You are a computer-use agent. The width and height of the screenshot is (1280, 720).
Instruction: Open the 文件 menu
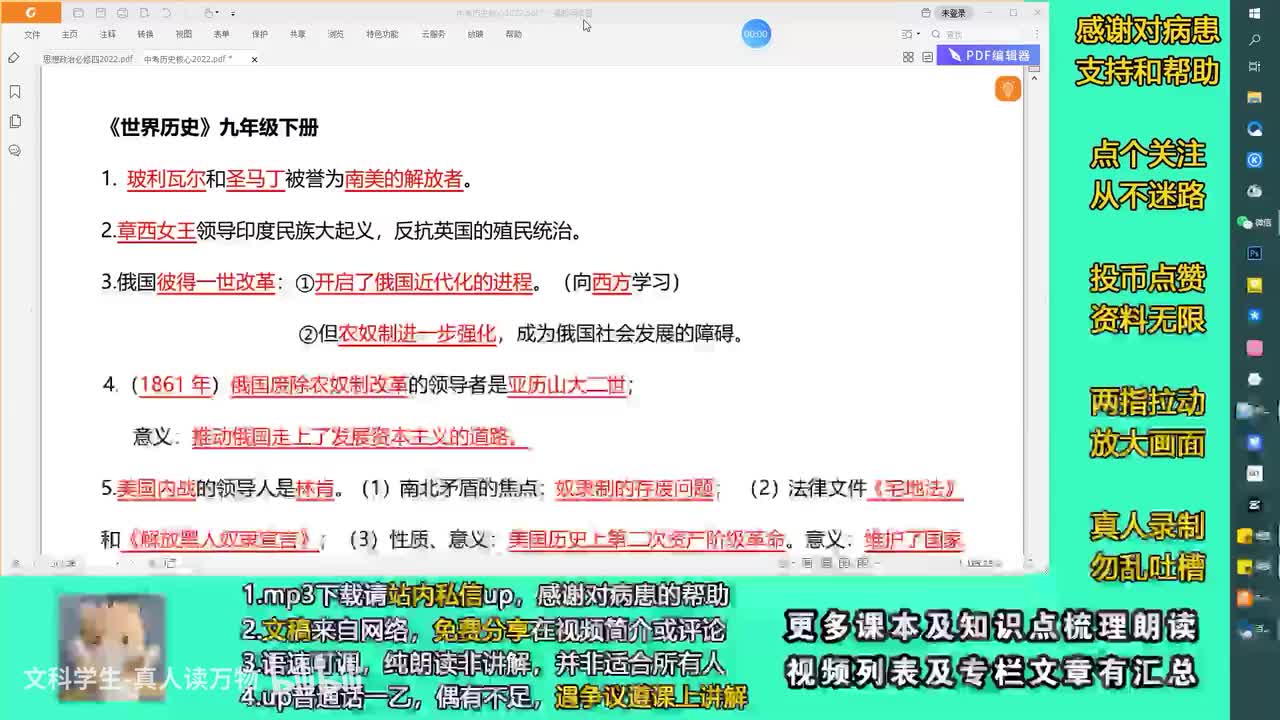[x=32, y=34]
